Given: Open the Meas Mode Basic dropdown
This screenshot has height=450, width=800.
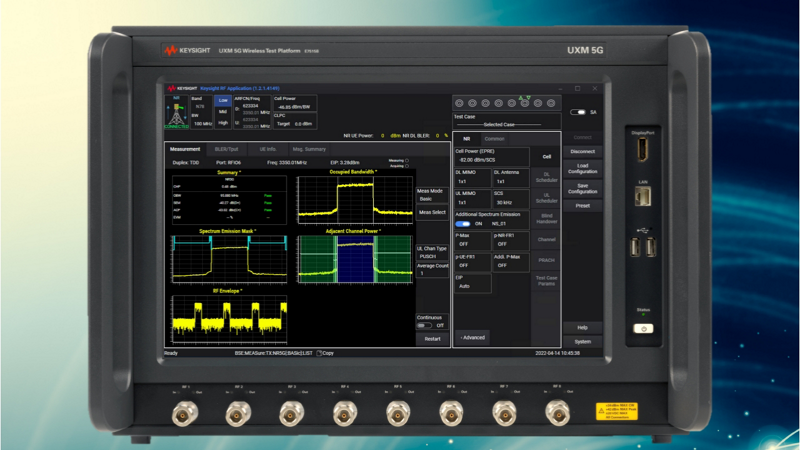Looking at the screenshot, I should tap(432, 195).
